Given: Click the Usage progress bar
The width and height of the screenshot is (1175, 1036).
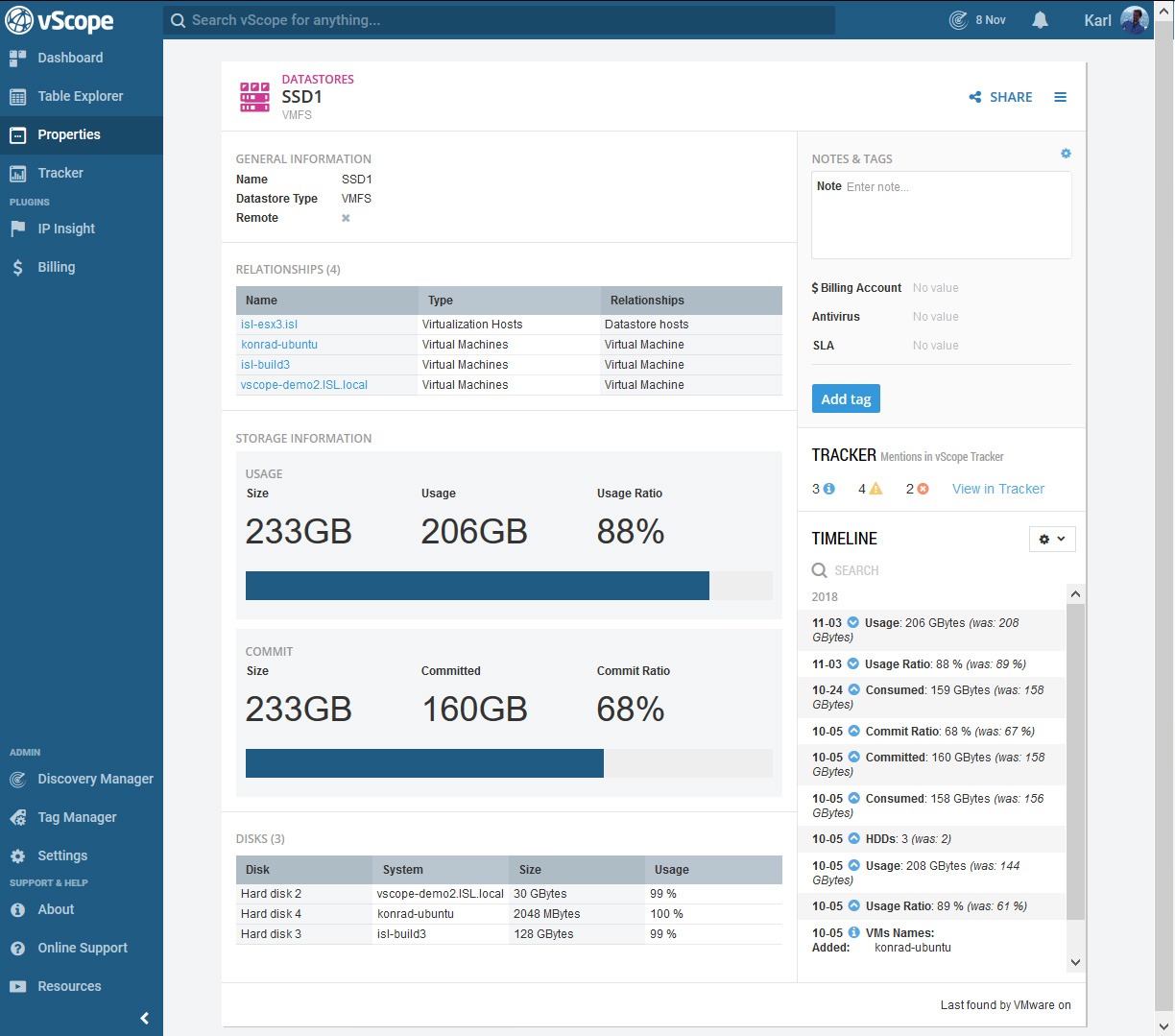Looking at the screenshot, I should pyautogui.click(x=509, y=586).
